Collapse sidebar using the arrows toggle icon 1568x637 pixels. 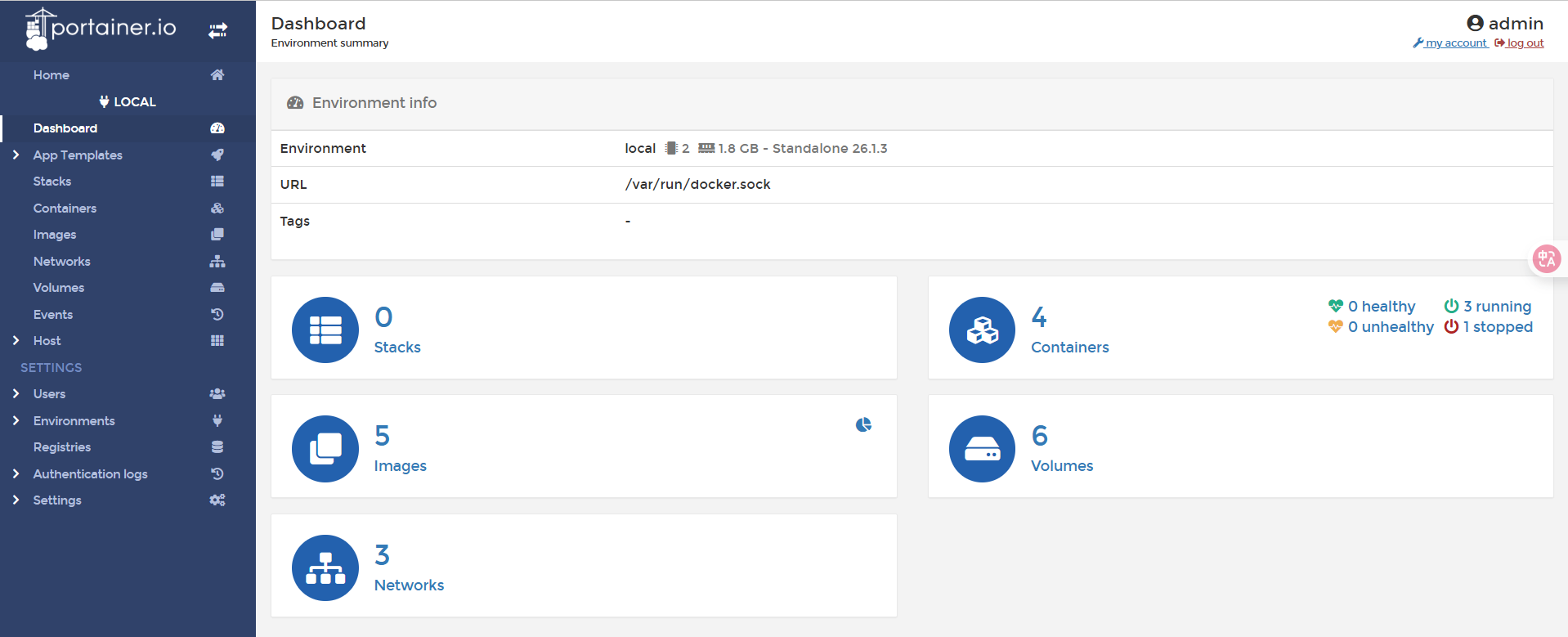pyautogui.click(x=217, y=31)
